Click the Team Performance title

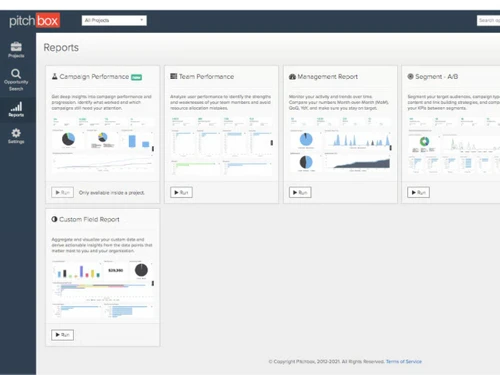point(206,77)
